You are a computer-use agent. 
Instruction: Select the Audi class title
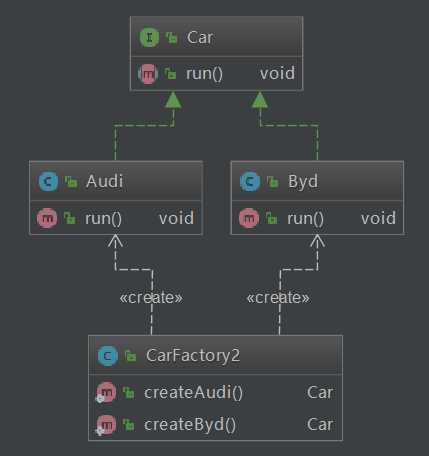tap(104, 181)
